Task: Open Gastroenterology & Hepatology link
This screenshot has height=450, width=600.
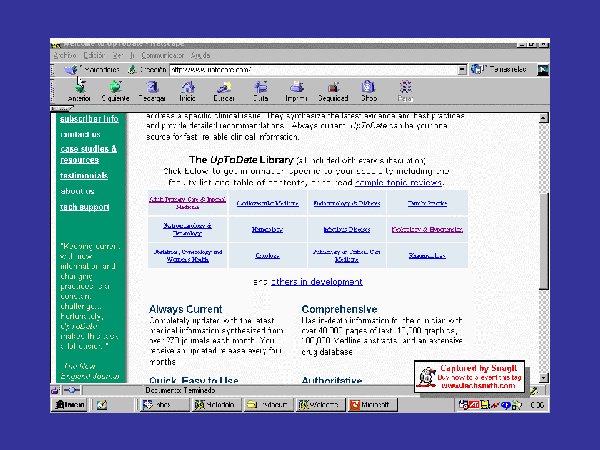Action: [187, 229]
